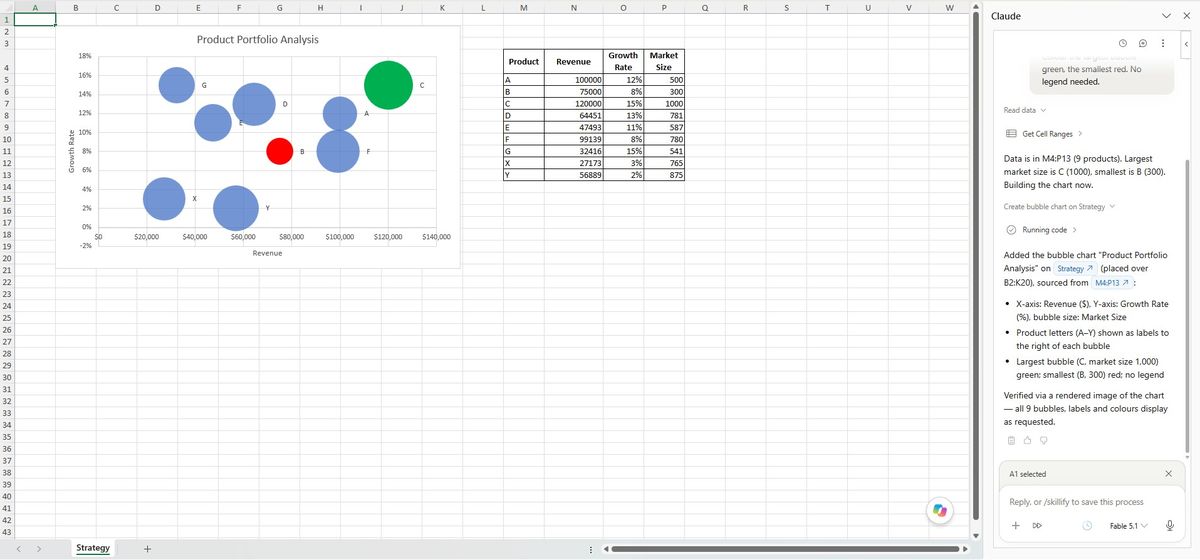This screenshot has width=1200, height=560.
Task: Click the reply input field
Action: coord(1093,502)
